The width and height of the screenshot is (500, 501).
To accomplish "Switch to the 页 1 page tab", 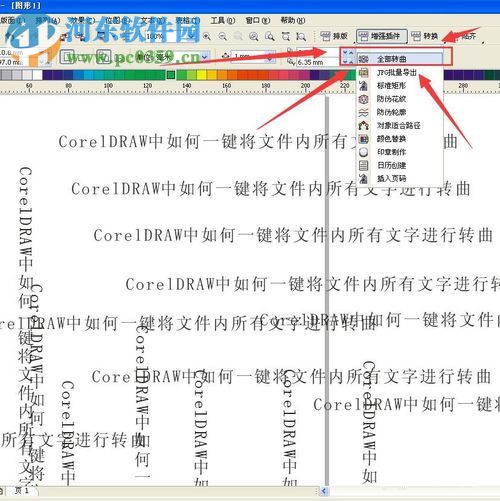I will (x=22, y=491).
